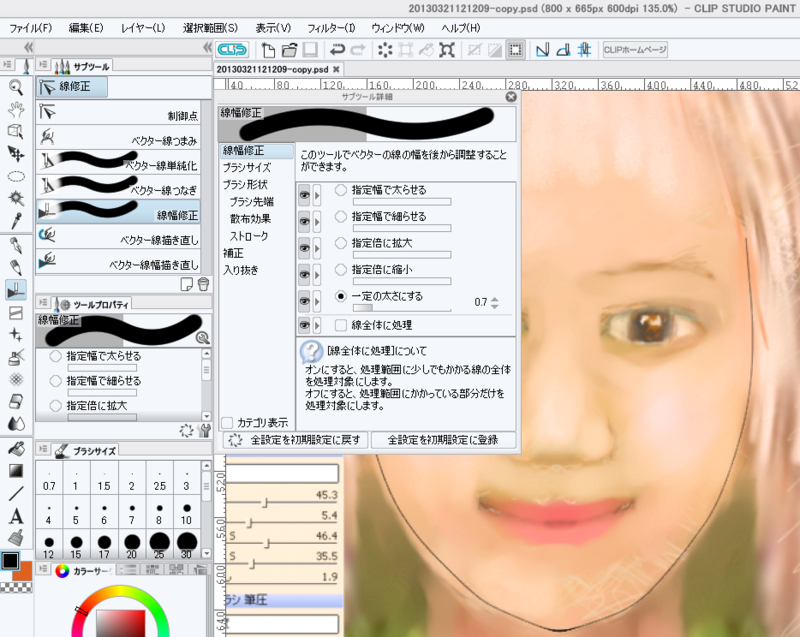Select the Text tool letter A
This screenshot has height=637, width=800.
pos(16,516)
